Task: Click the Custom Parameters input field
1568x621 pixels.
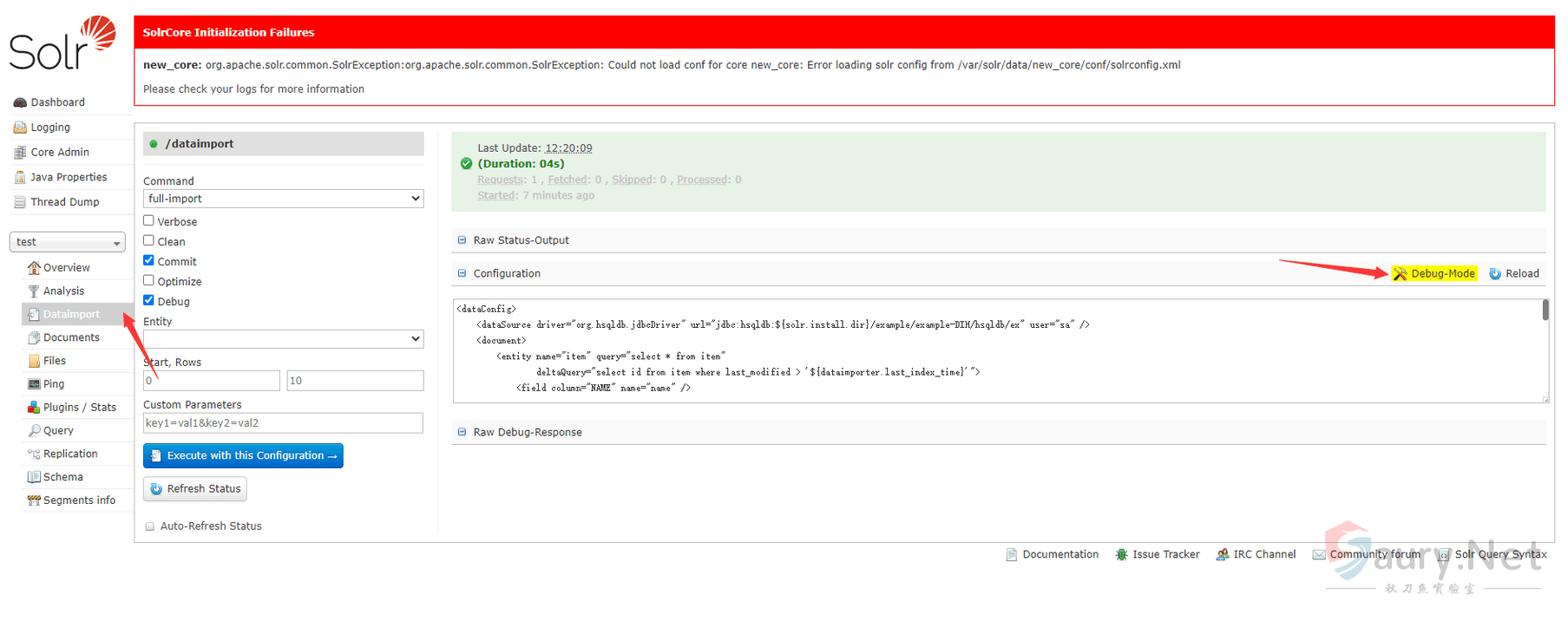Action: (x=283, y=423)
